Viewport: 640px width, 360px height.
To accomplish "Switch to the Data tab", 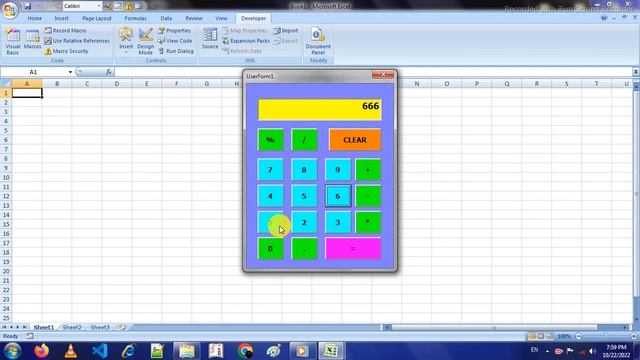I will [166, 18].
